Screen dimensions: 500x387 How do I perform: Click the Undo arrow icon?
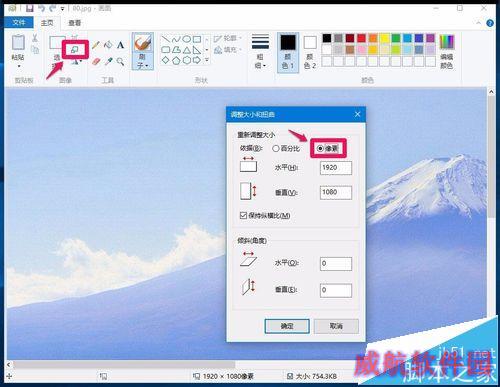tap(42, 7)
